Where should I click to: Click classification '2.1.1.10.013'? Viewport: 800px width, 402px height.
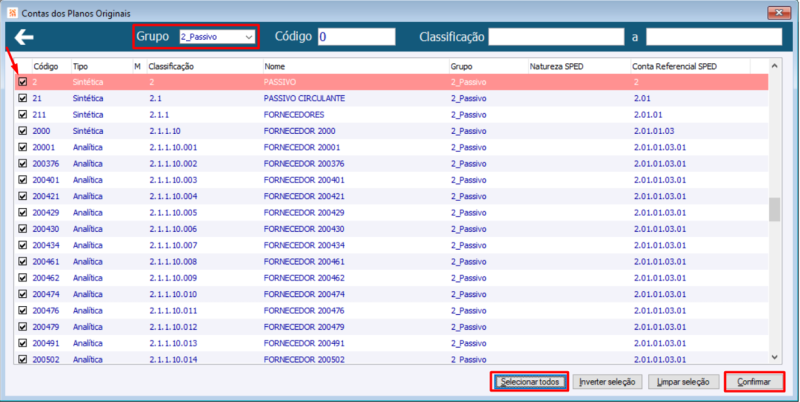[173, 343]
